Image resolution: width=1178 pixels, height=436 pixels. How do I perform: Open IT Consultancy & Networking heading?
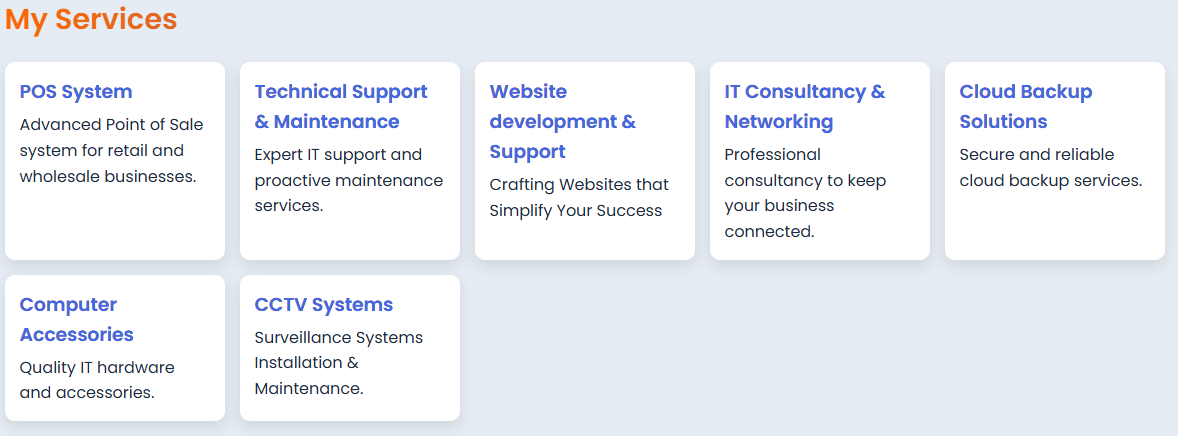805,107
